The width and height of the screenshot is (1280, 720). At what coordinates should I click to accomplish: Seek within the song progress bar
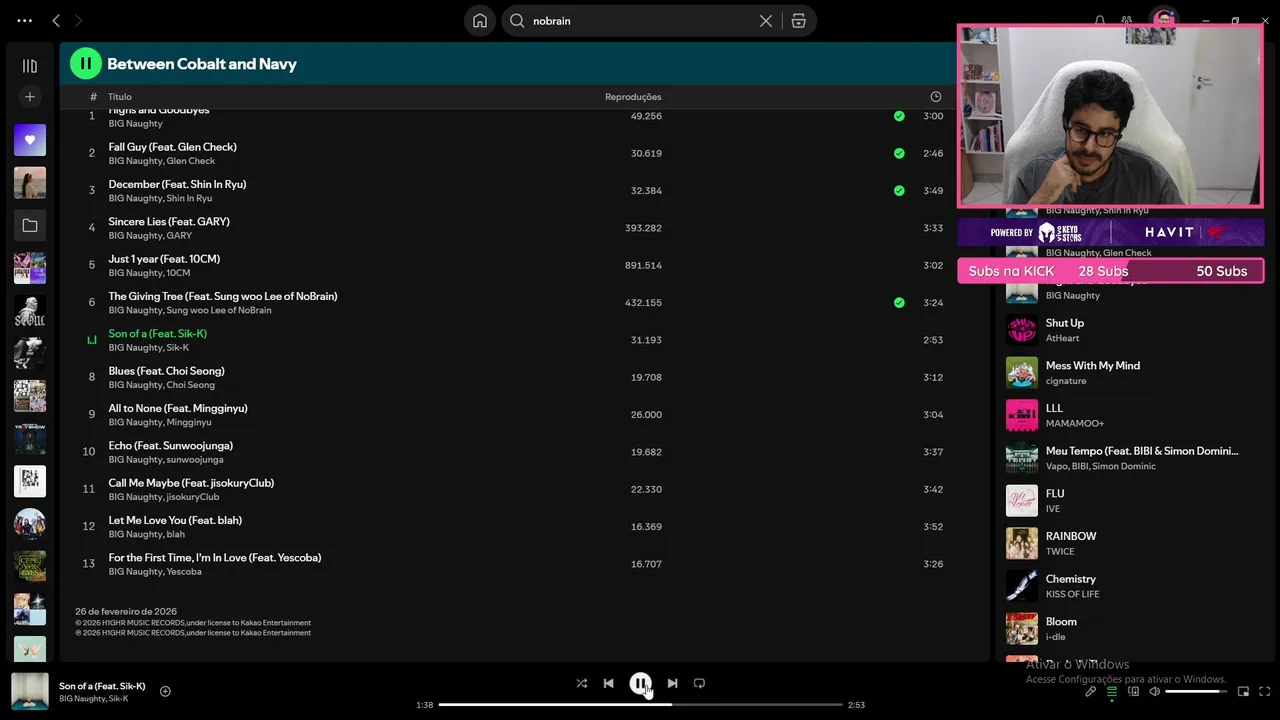point(640,705)
